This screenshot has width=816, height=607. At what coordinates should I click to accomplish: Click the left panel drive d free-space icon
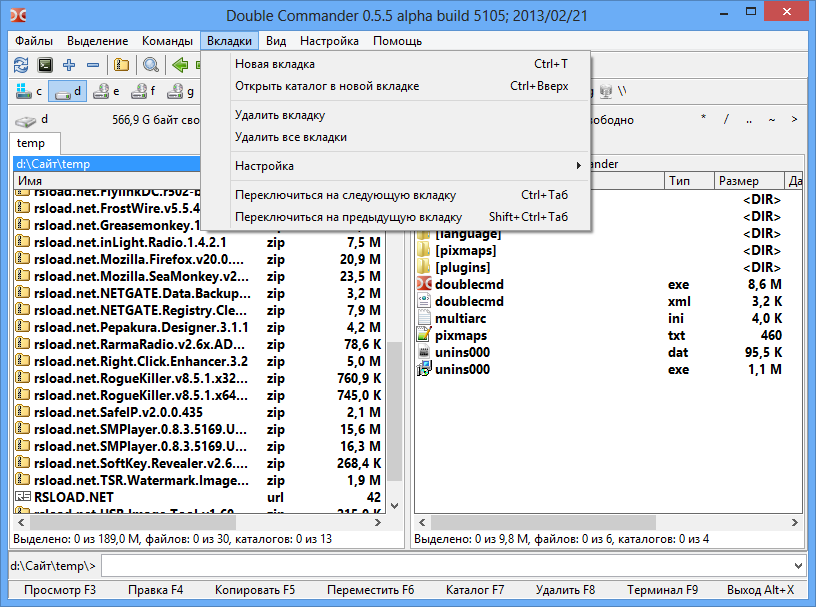pyautogui.click(x=25, y=121)
